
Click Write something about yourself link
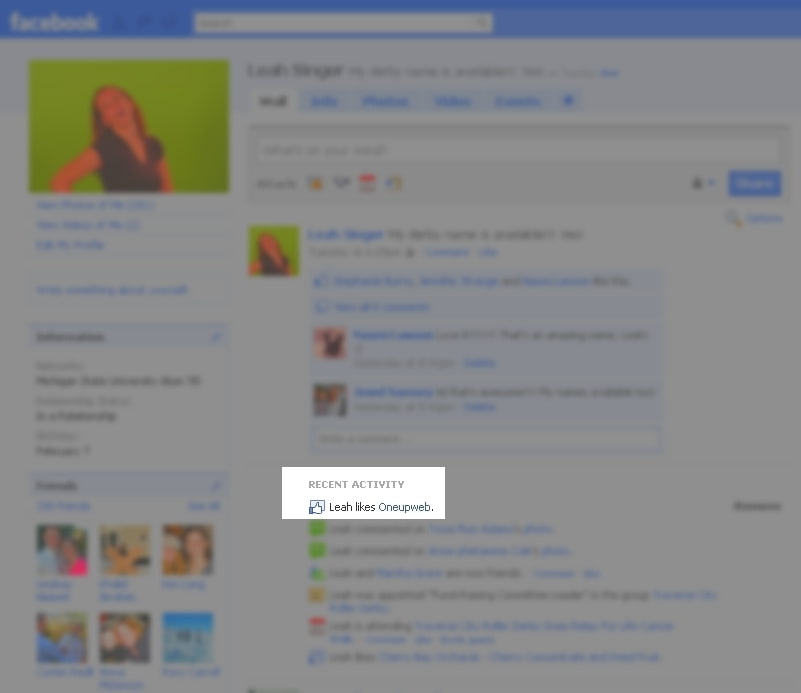coord(112,290)
